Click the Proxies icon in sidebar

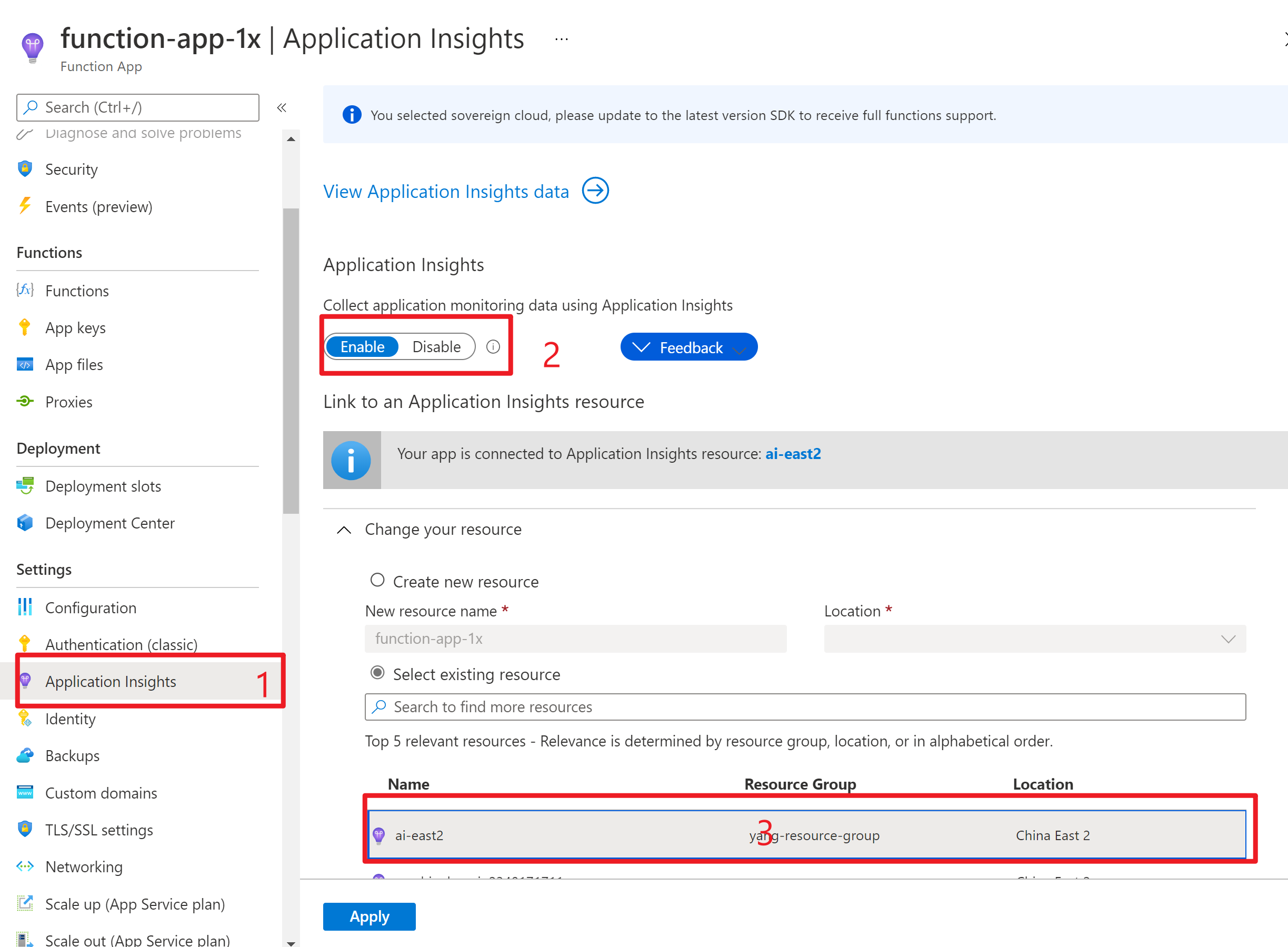point(25,401)
